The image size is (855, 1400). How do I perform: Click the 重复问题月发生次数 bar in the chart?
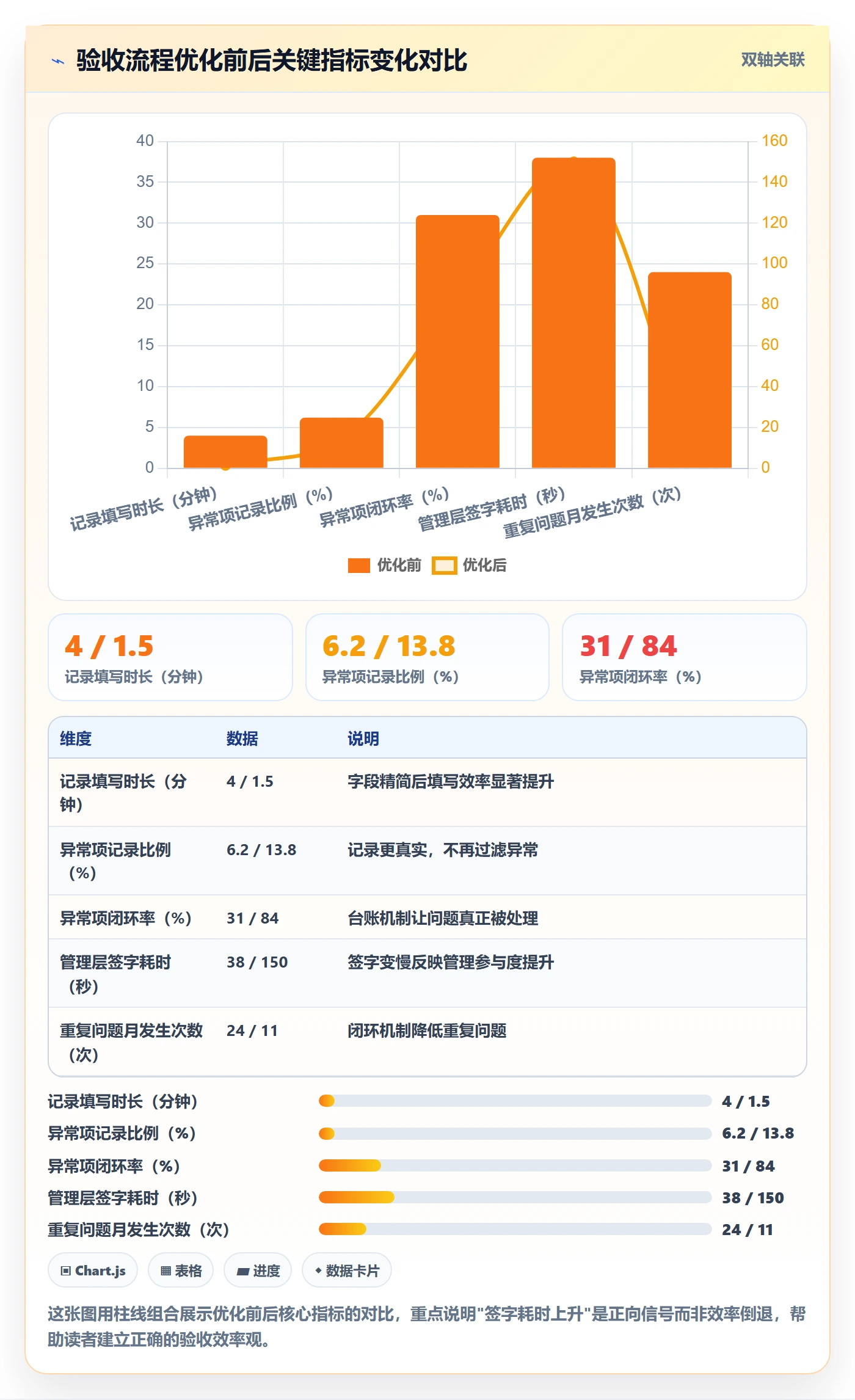tap(689, 370)
